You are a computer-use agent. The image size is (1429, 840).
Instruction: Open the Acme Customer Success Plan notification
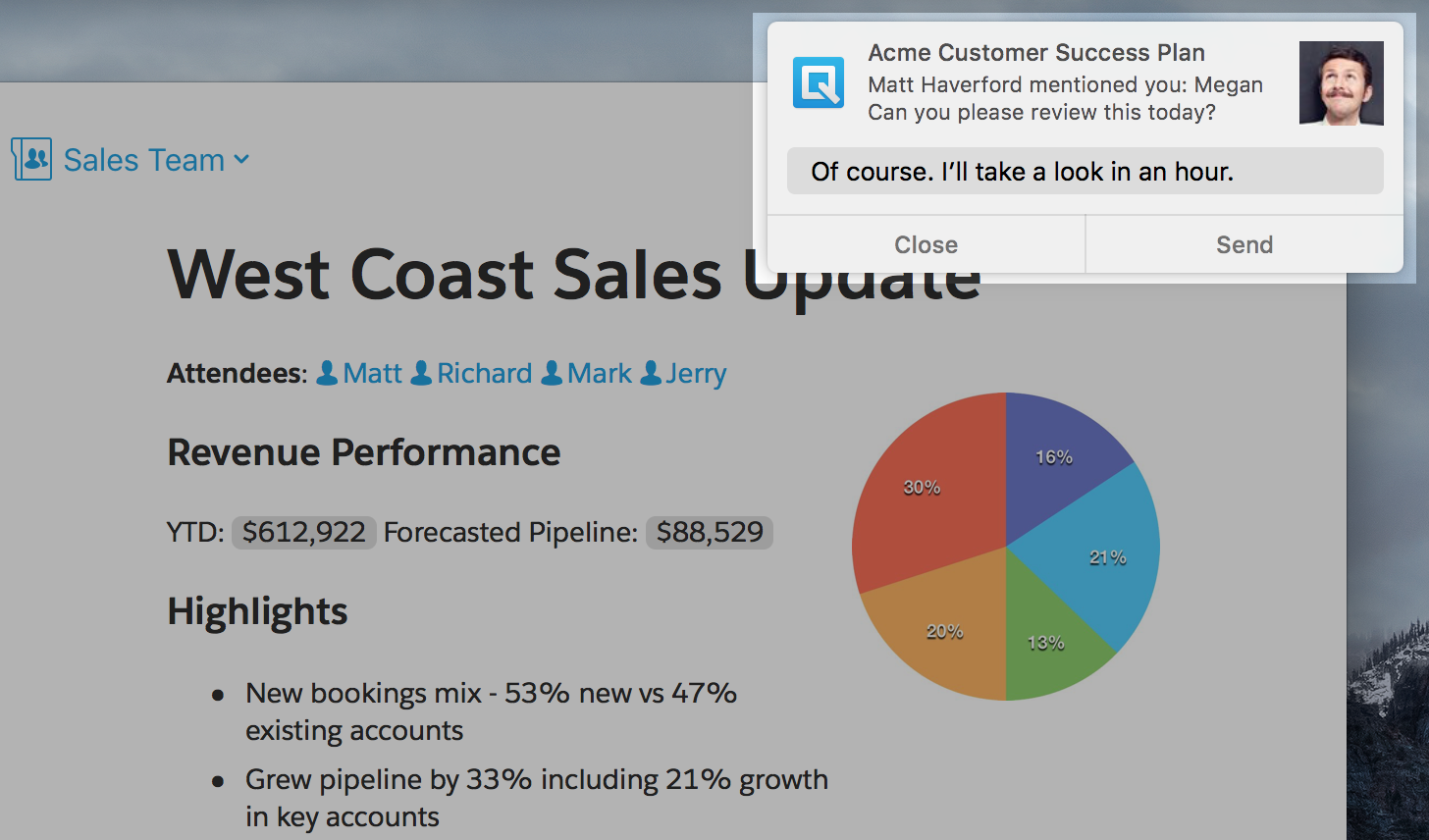point(1036,53)
